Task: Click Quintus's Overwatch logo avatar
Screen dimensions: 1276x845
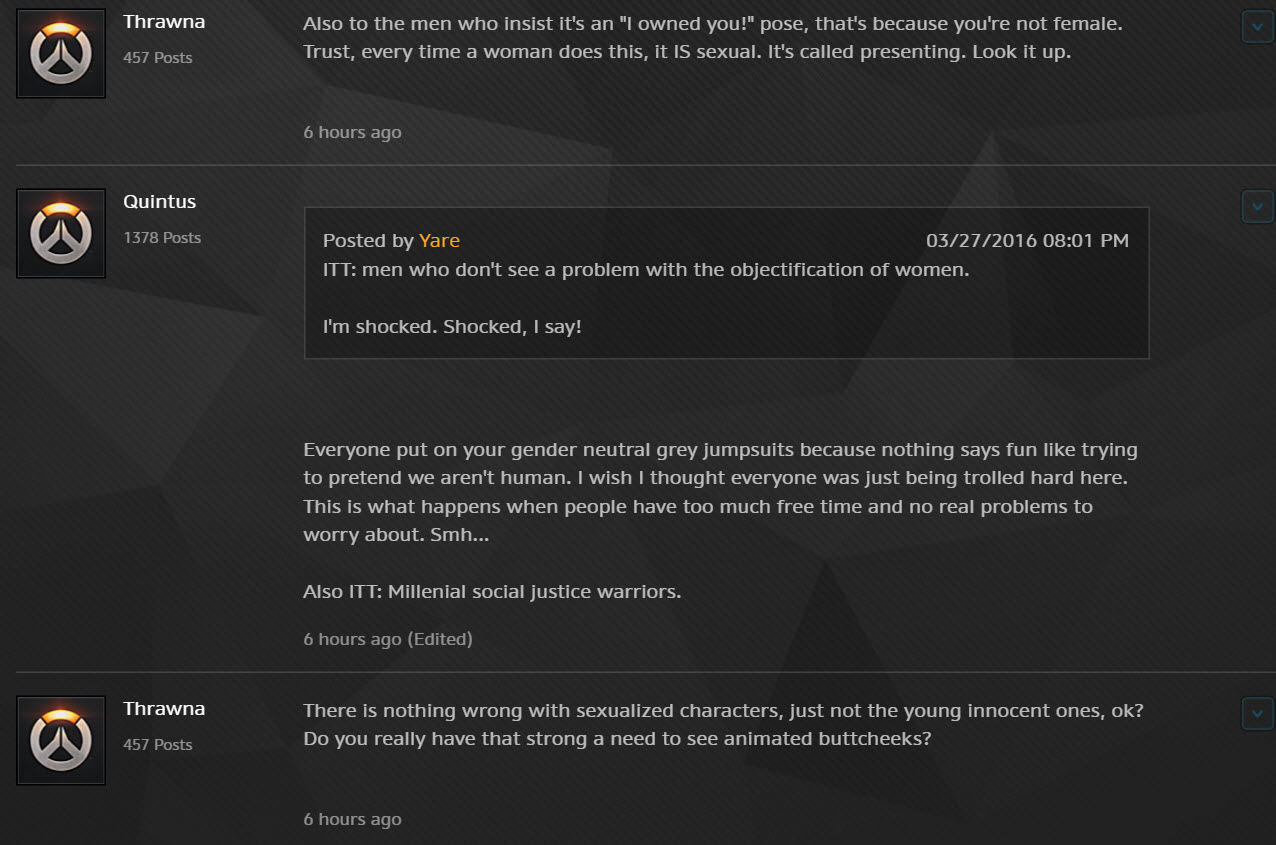Action: click(61, 233)
